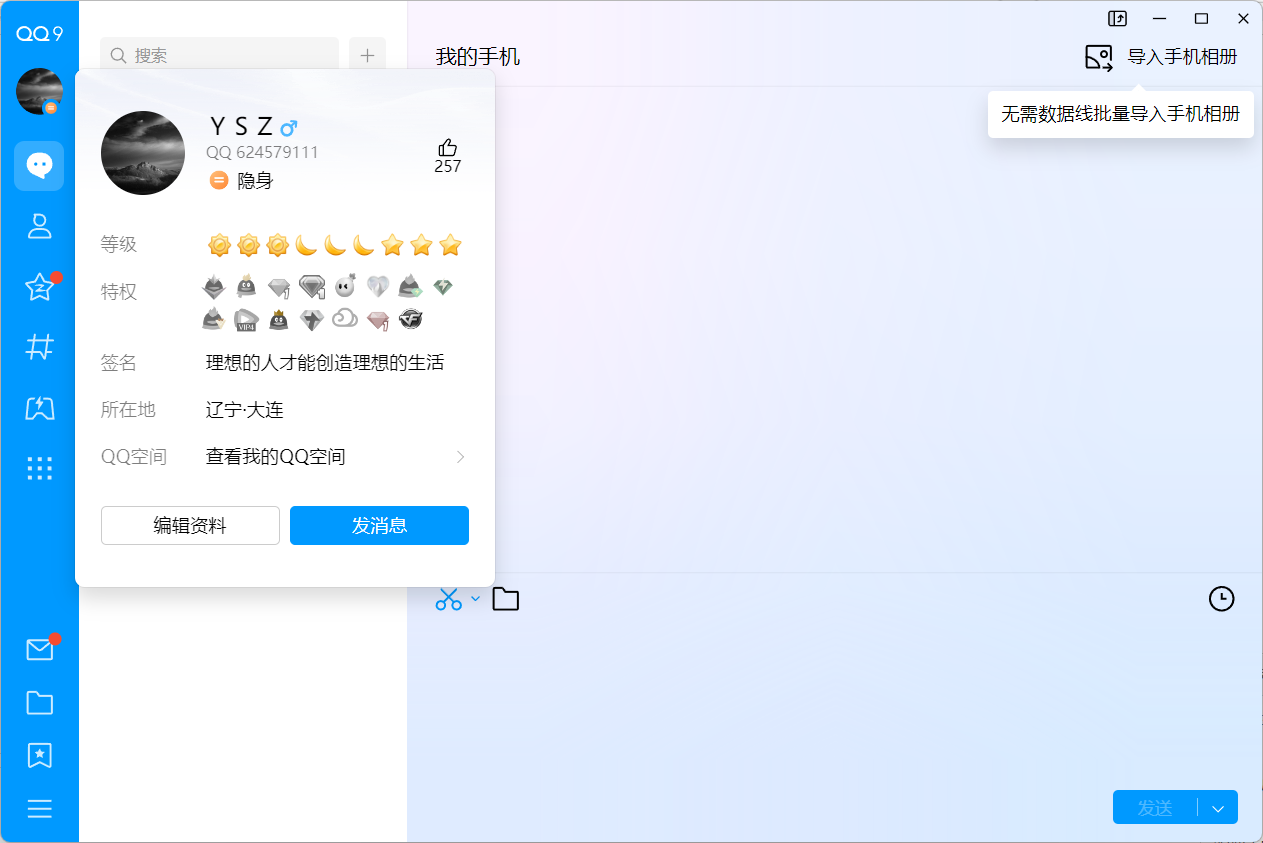
Task: Click the pin-window icon in title bar
Action: coord(1118,18)
